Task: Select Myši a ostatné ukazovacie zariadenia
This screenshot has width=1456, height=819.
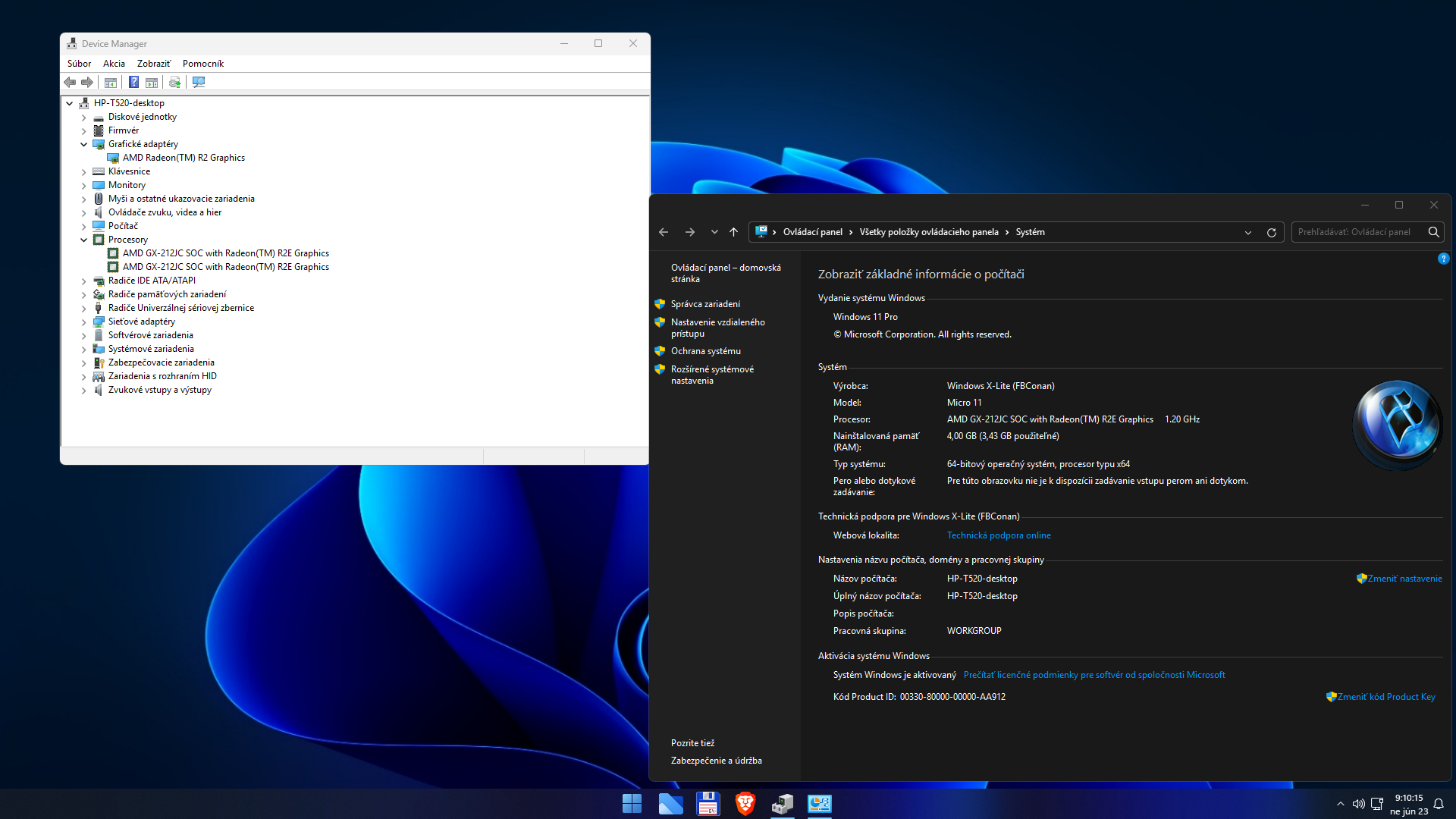Action: coord(181,199)
